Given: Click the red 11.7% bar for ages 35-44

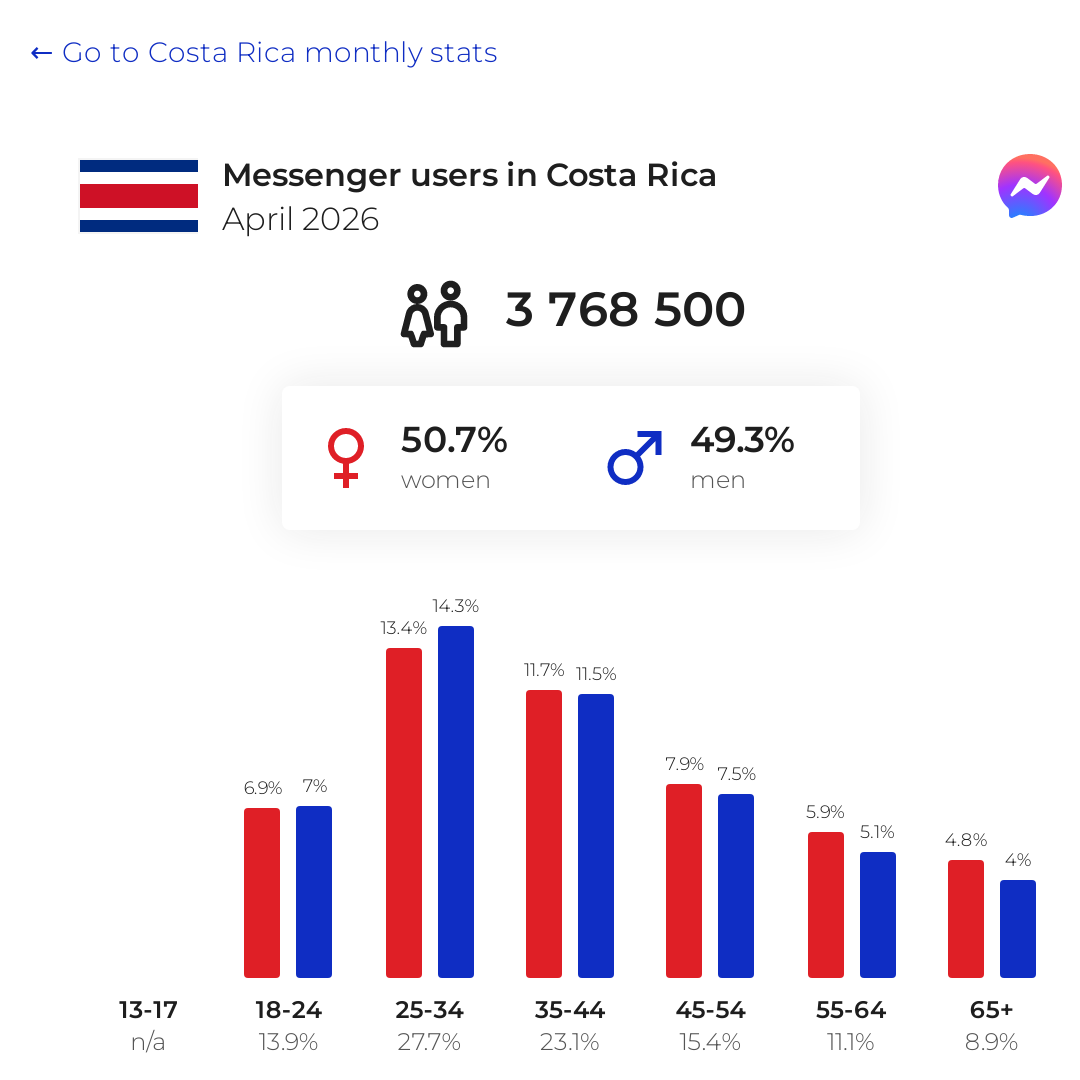Looking at the screenshot, I should [544, 833].
